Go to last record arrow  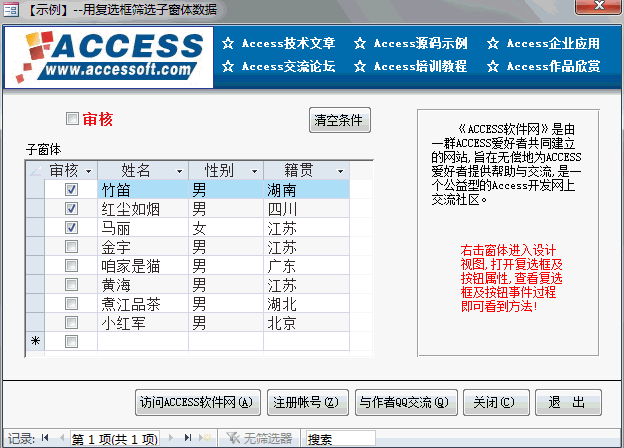tap(188, 438)
